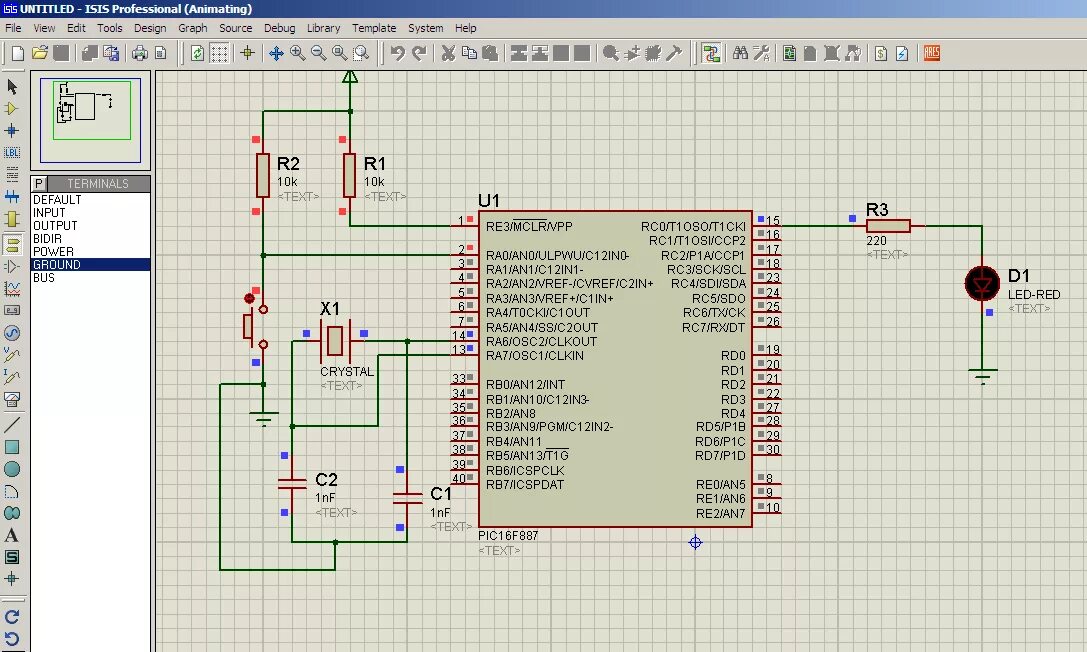Select the Tape Recorder Mode tool
The height and width of the screenshot is (652, 1087).
point(12,310)
